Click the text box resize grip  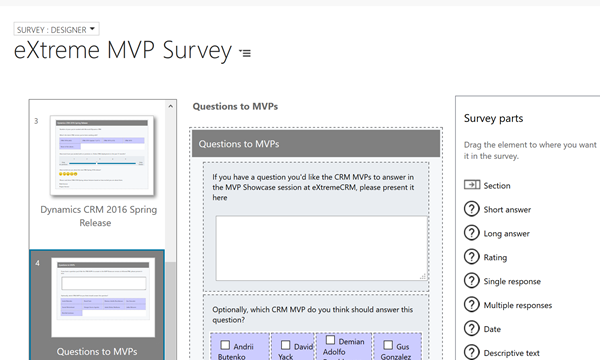[x=423, y=276]
